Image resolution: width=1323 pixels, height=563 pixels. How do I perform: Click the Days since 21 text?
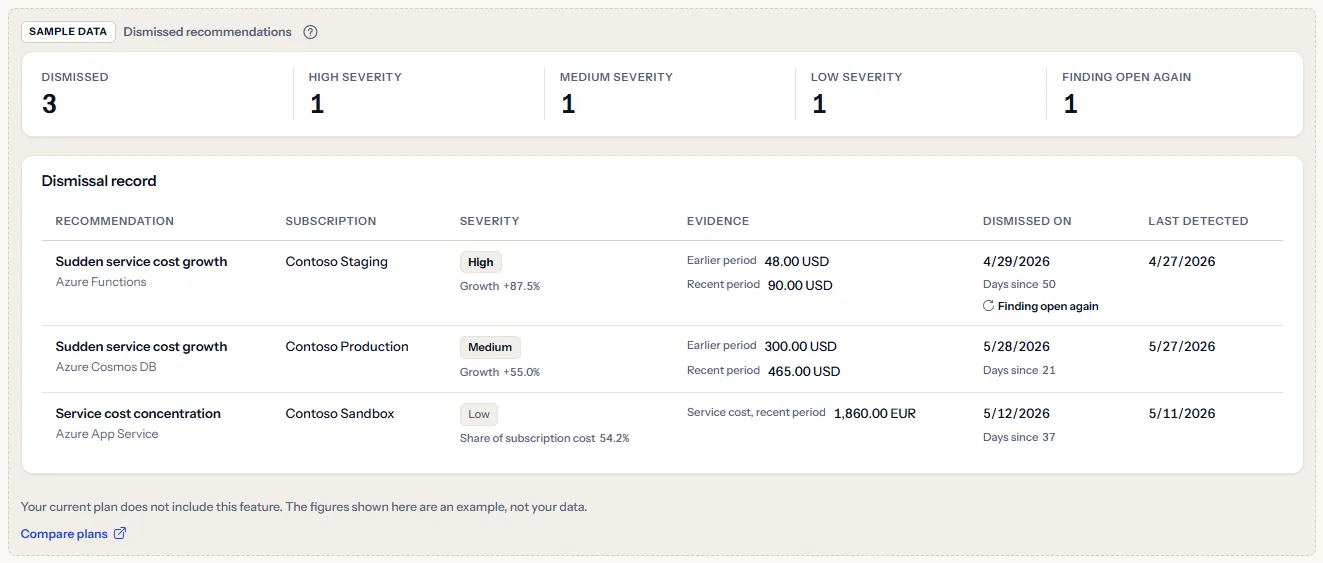pyautogui.click(x=1019, y=371)
